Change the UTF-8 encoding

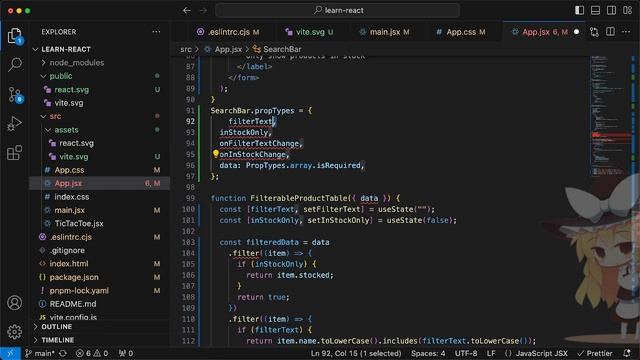tap(466, 353)
